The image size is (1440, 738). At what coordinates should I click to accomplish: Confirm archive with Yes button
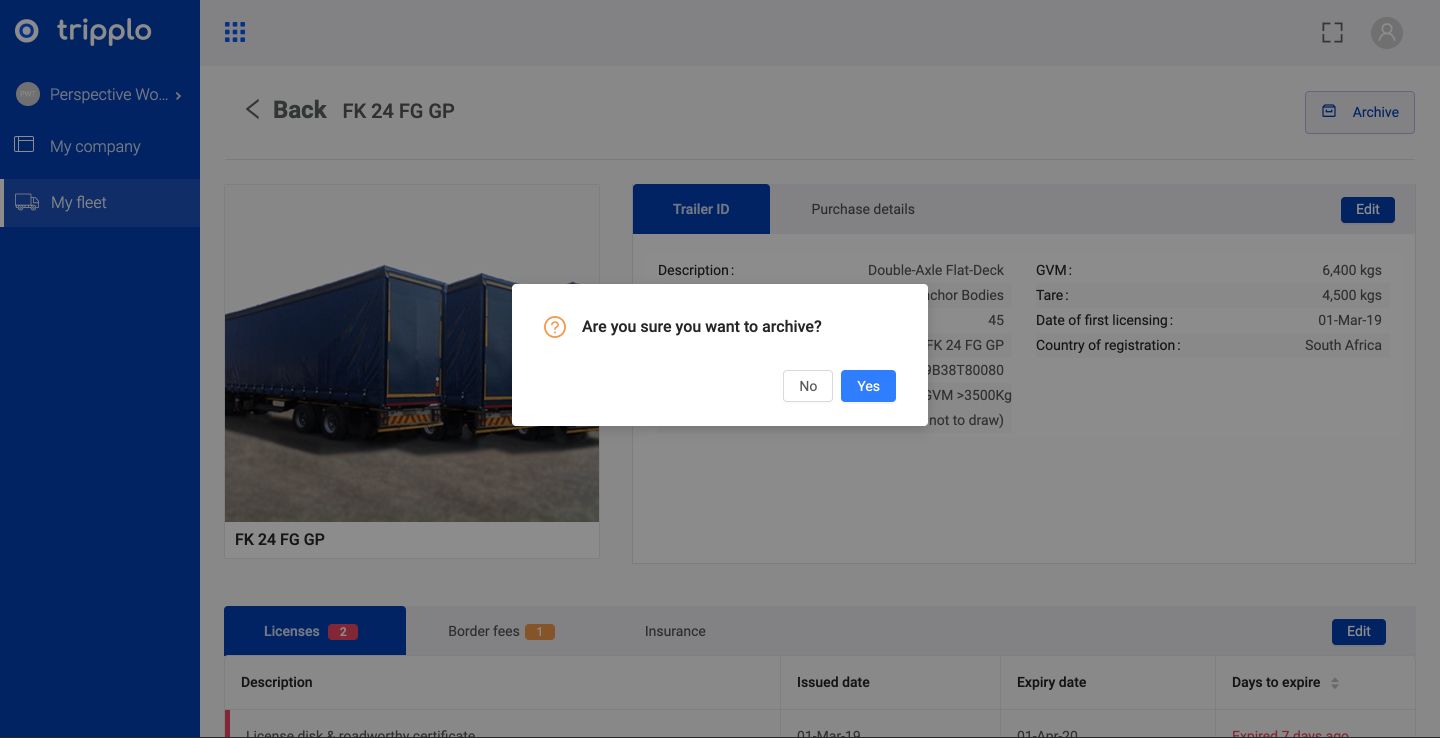pyautogui.click(x=868, y=386)
